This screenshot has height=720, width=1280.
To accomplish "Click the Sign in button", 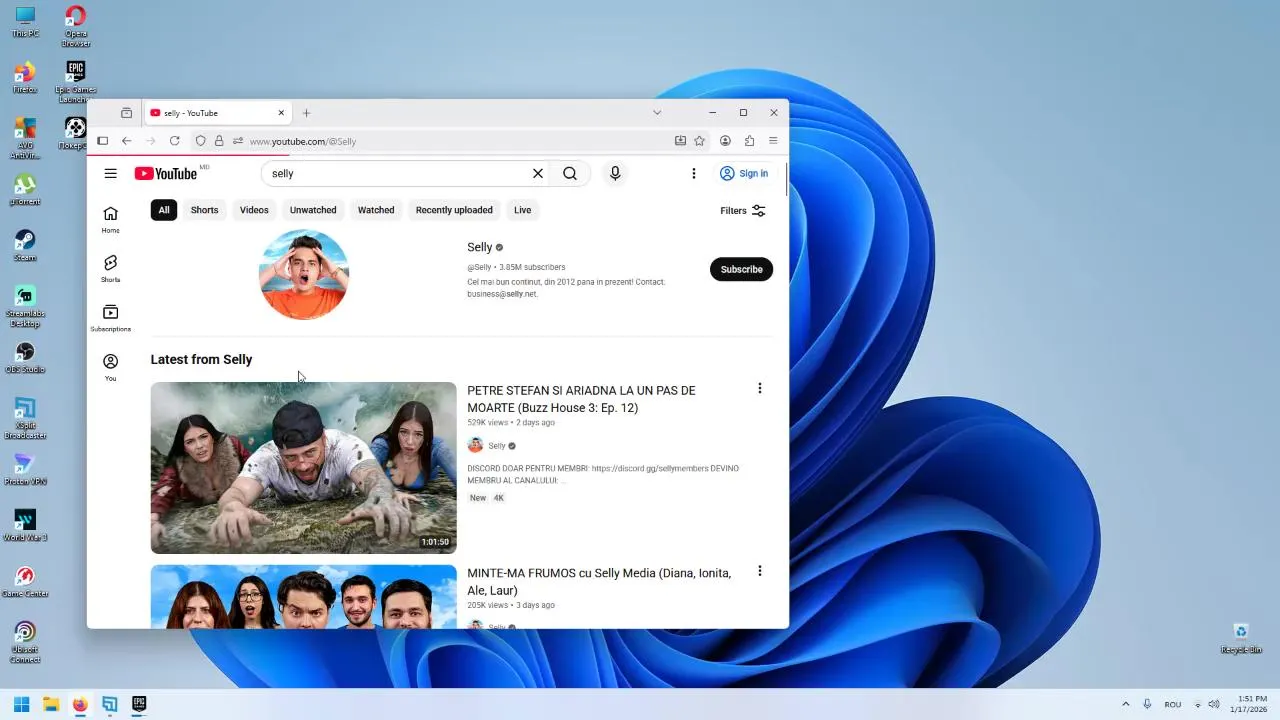I will [x=744, y=173].
